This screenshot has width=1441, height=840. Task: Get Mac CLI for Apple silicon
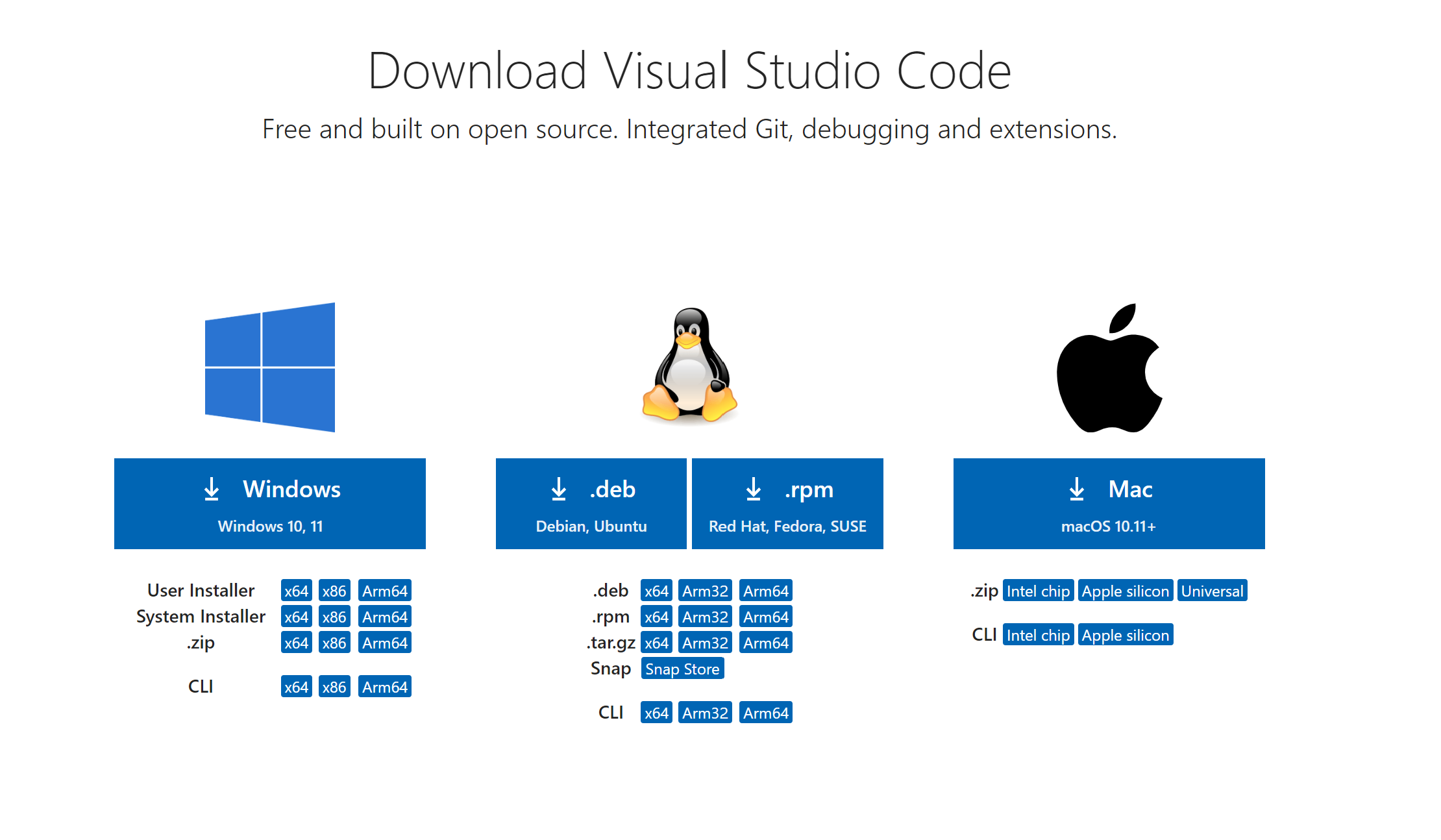1126,635
